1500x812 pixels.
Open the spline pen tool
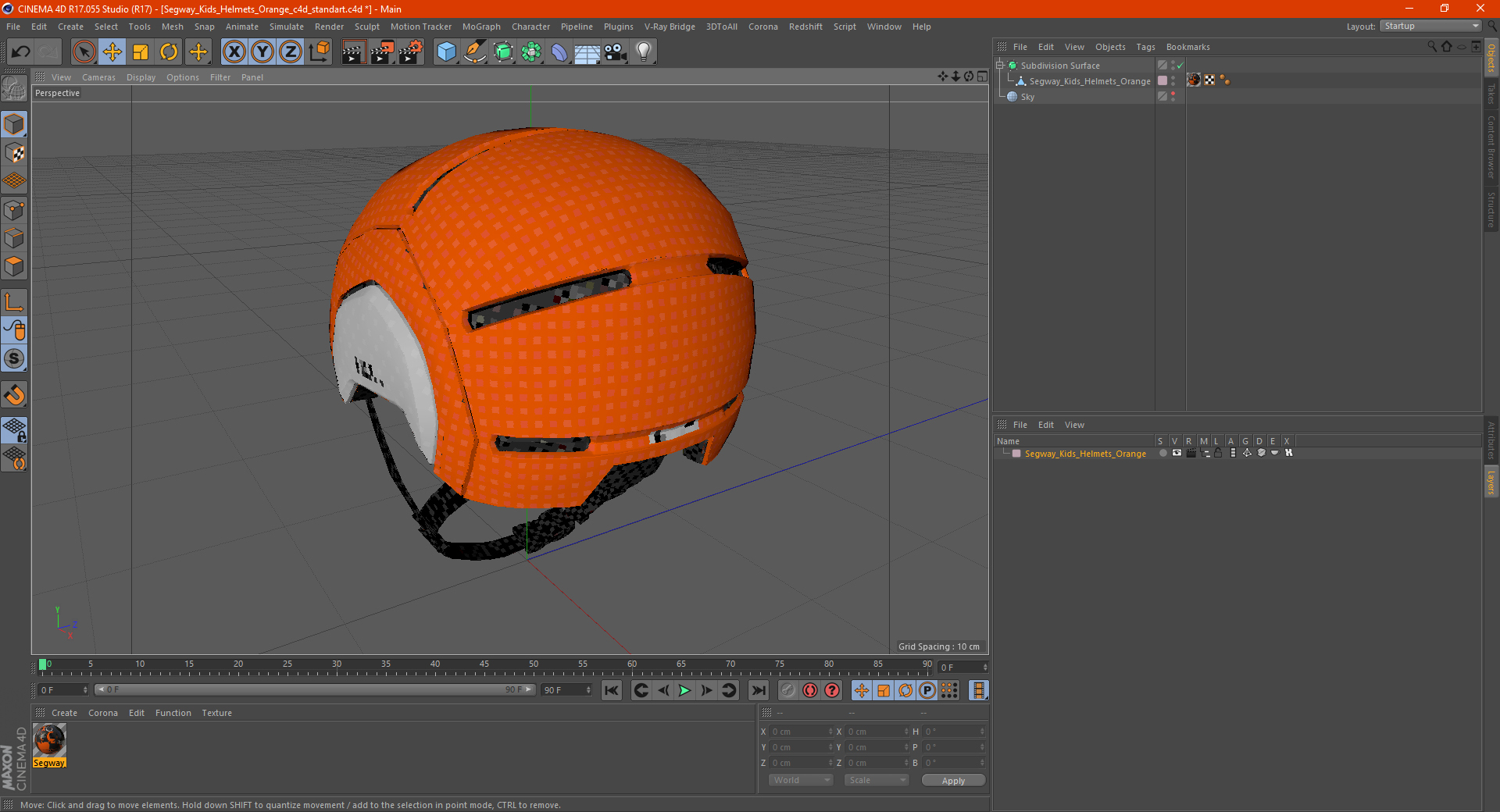[475, 52]
